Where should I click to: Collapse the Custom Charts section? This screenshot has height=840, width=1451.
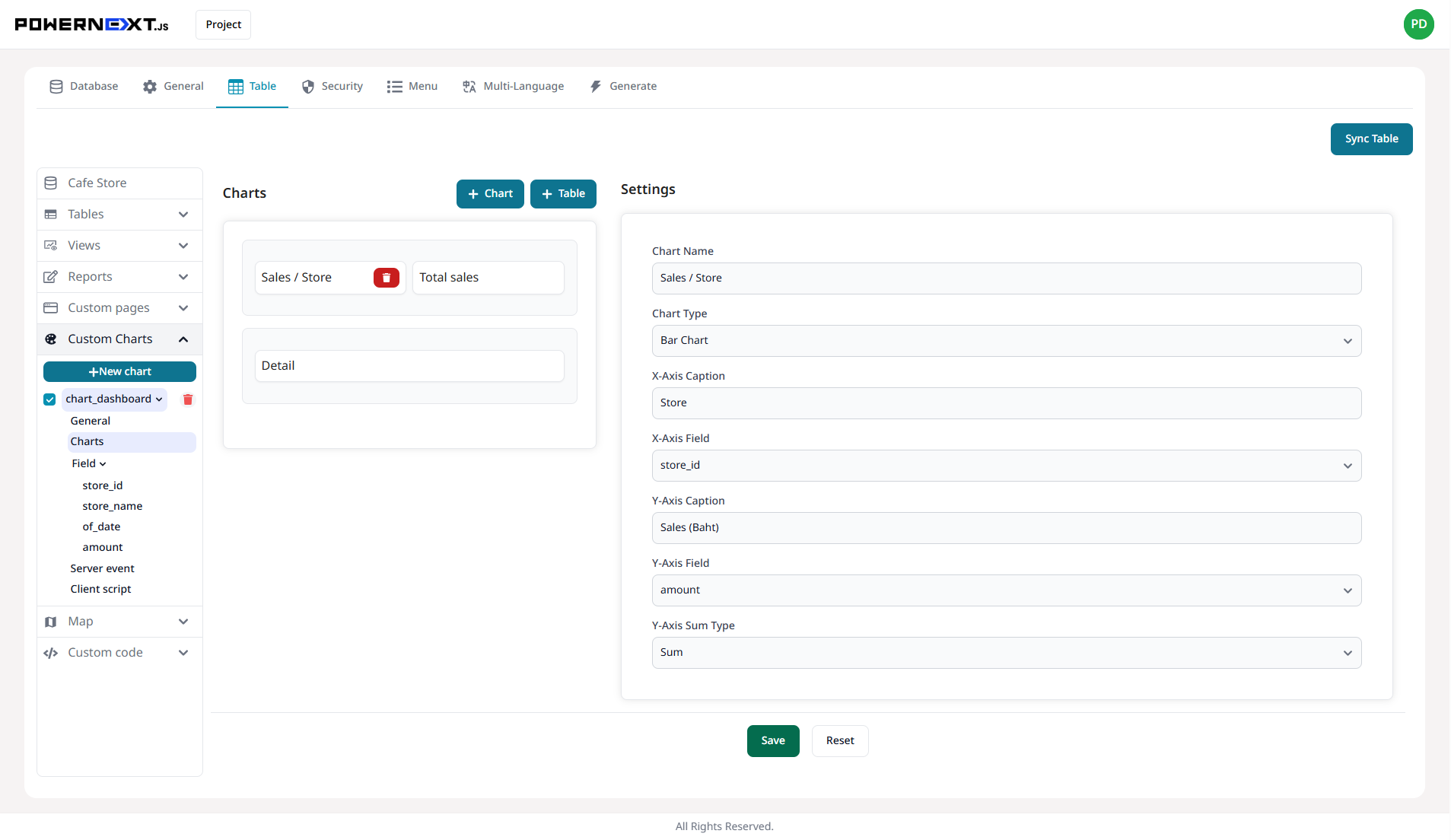pyautogui.click(x=183, y=339)
